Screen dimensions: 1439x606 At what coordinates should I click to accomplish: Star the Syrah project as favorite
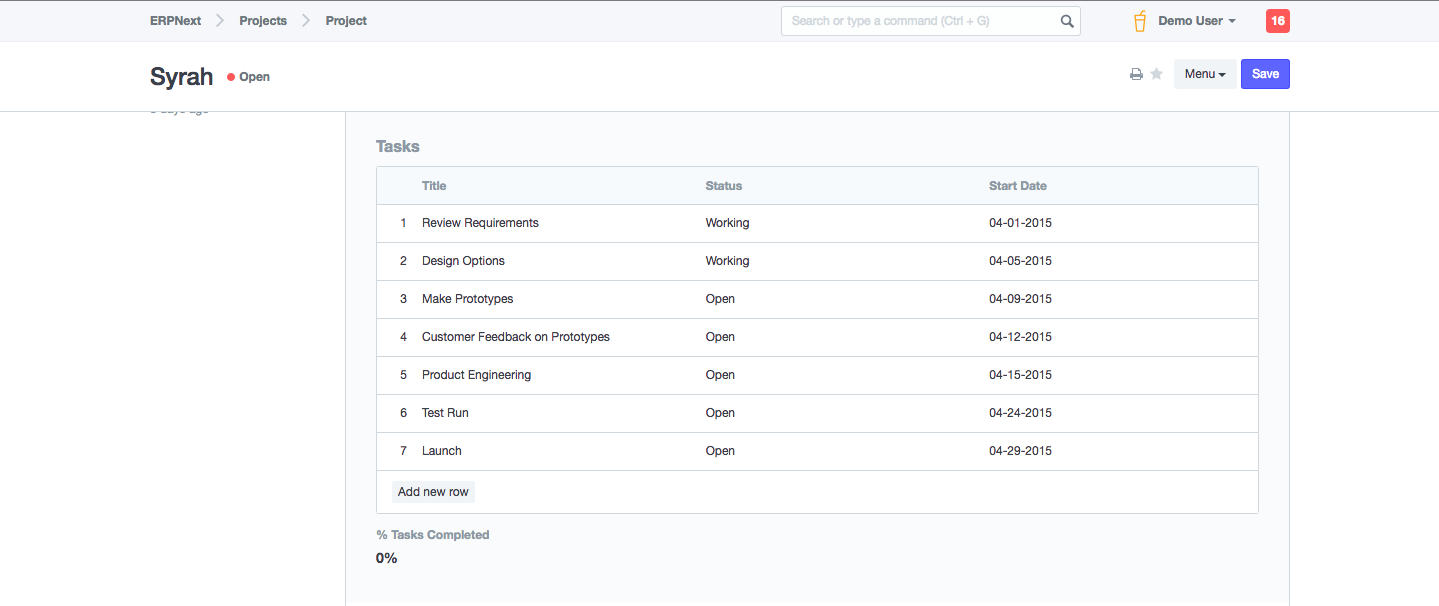[1156, 74]
